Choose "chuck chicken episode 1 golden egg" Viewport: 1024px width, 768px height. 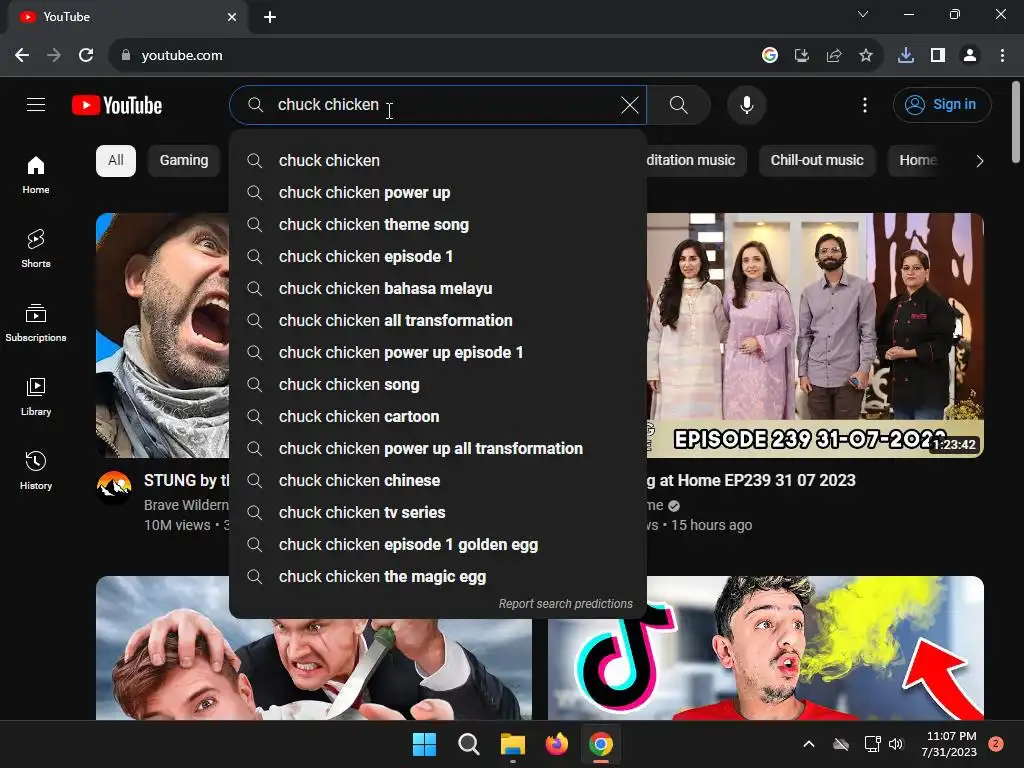pos(438,545)
